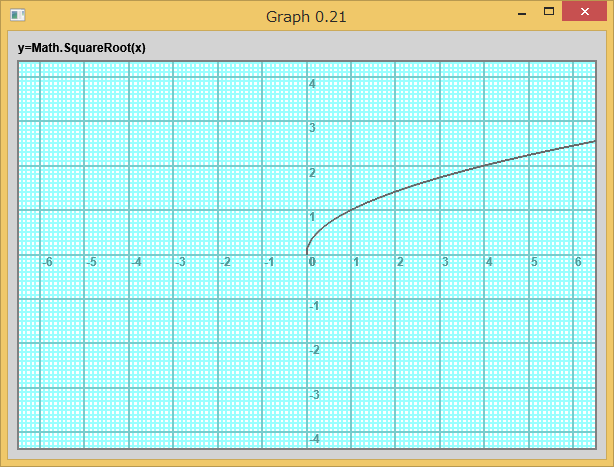Click the square root curve line
The height and width of the screenshot is (467, 614).
440,178
